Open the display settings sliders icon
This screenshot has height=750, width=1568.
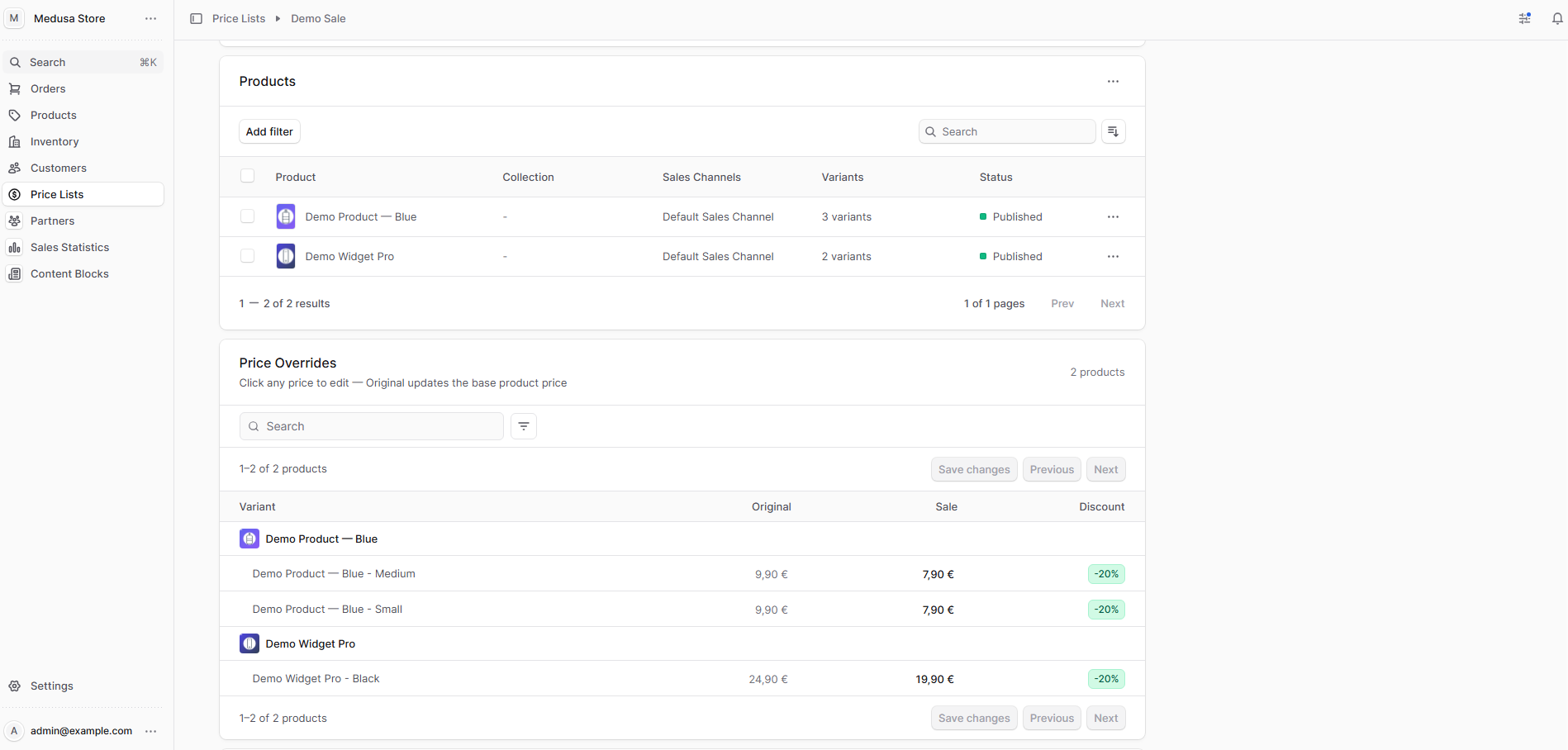coord(1525,18)
